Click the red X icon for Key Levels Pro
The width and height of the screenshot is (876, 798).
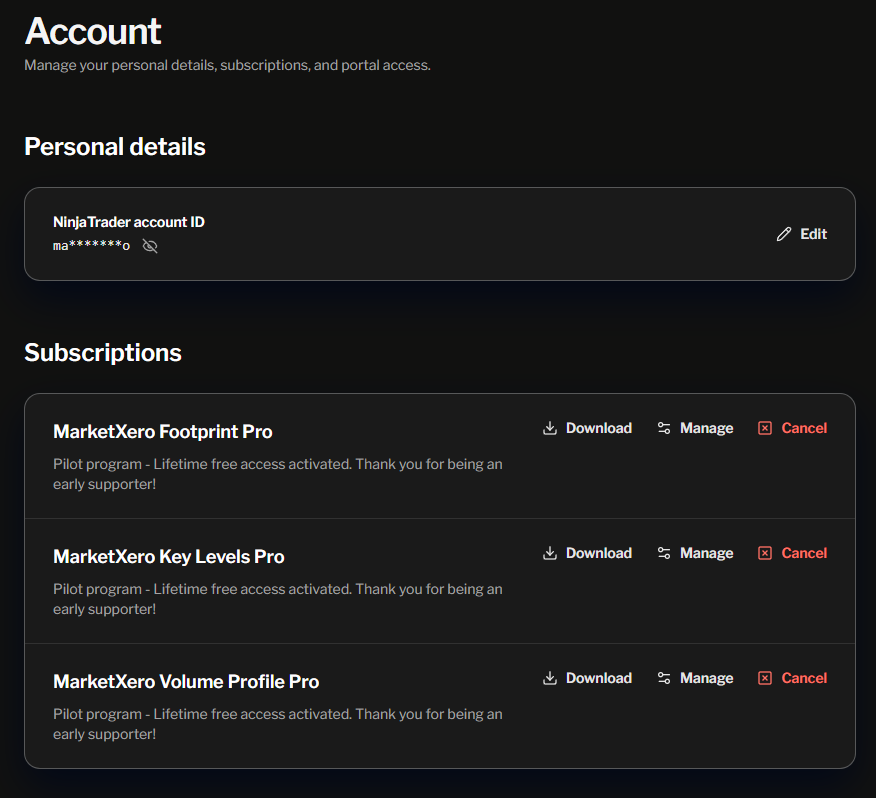(x=765, y=553)
